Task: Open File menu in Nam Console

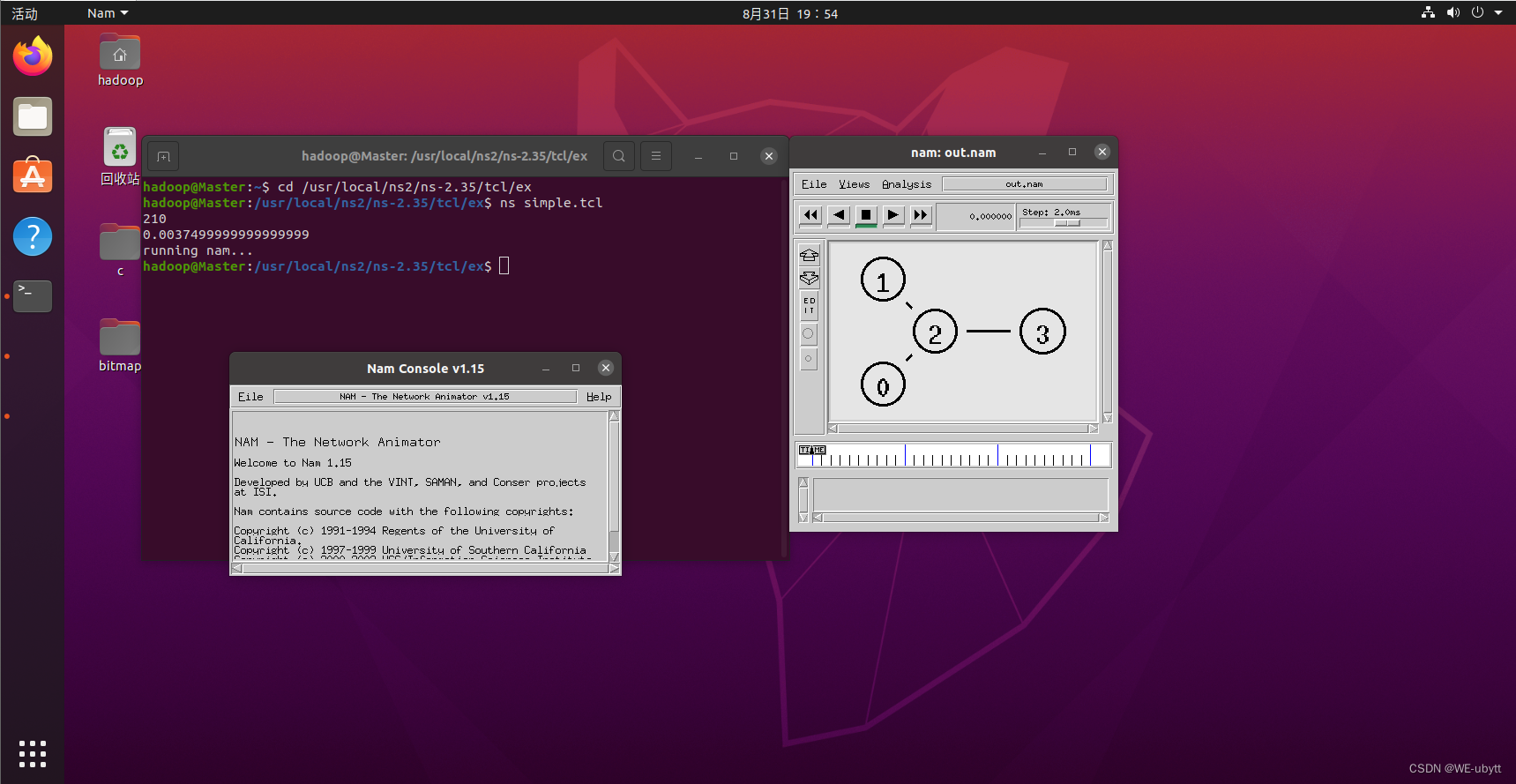Action: click(x=250, y=397)
